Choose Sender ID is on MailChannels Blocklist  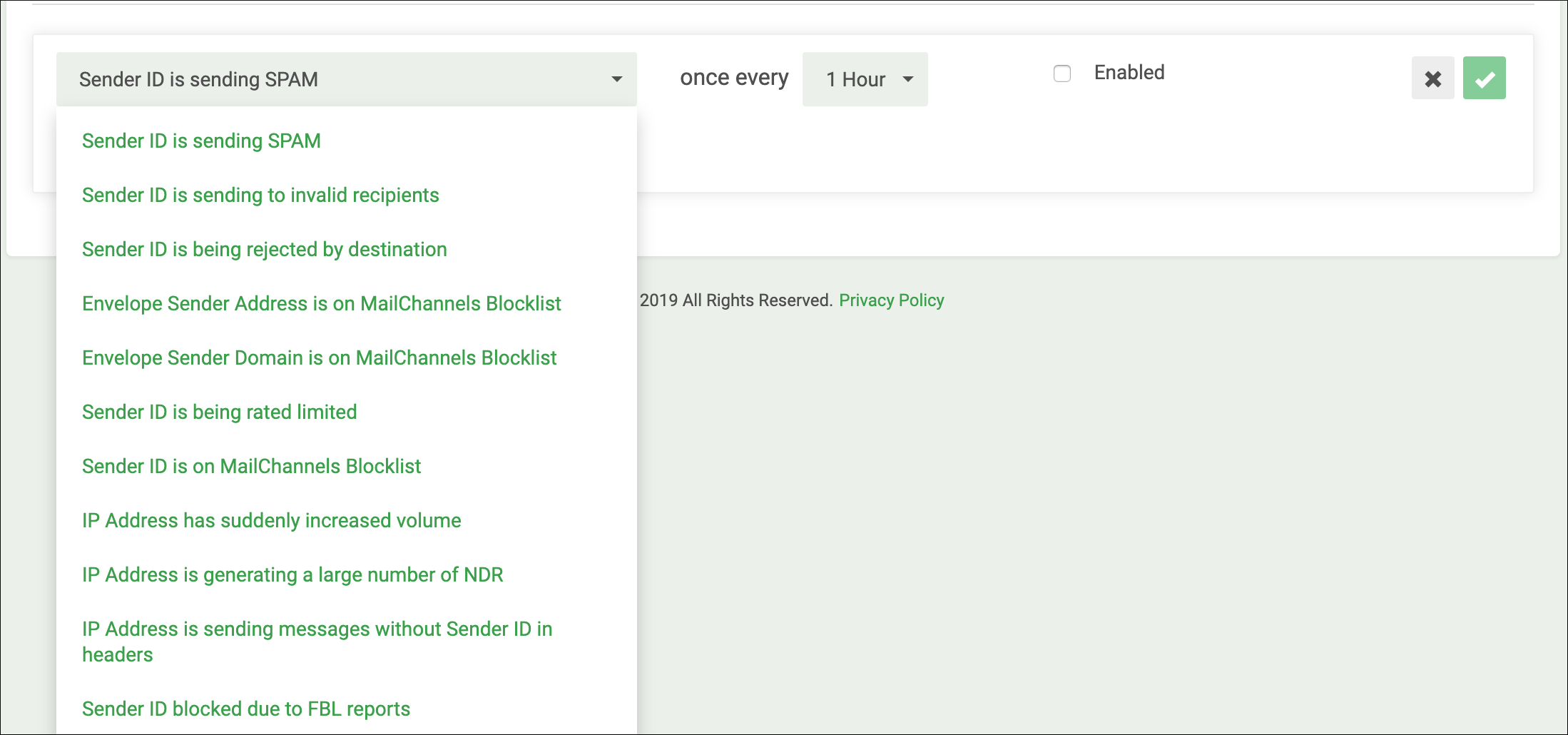click(x=346, y=466)
